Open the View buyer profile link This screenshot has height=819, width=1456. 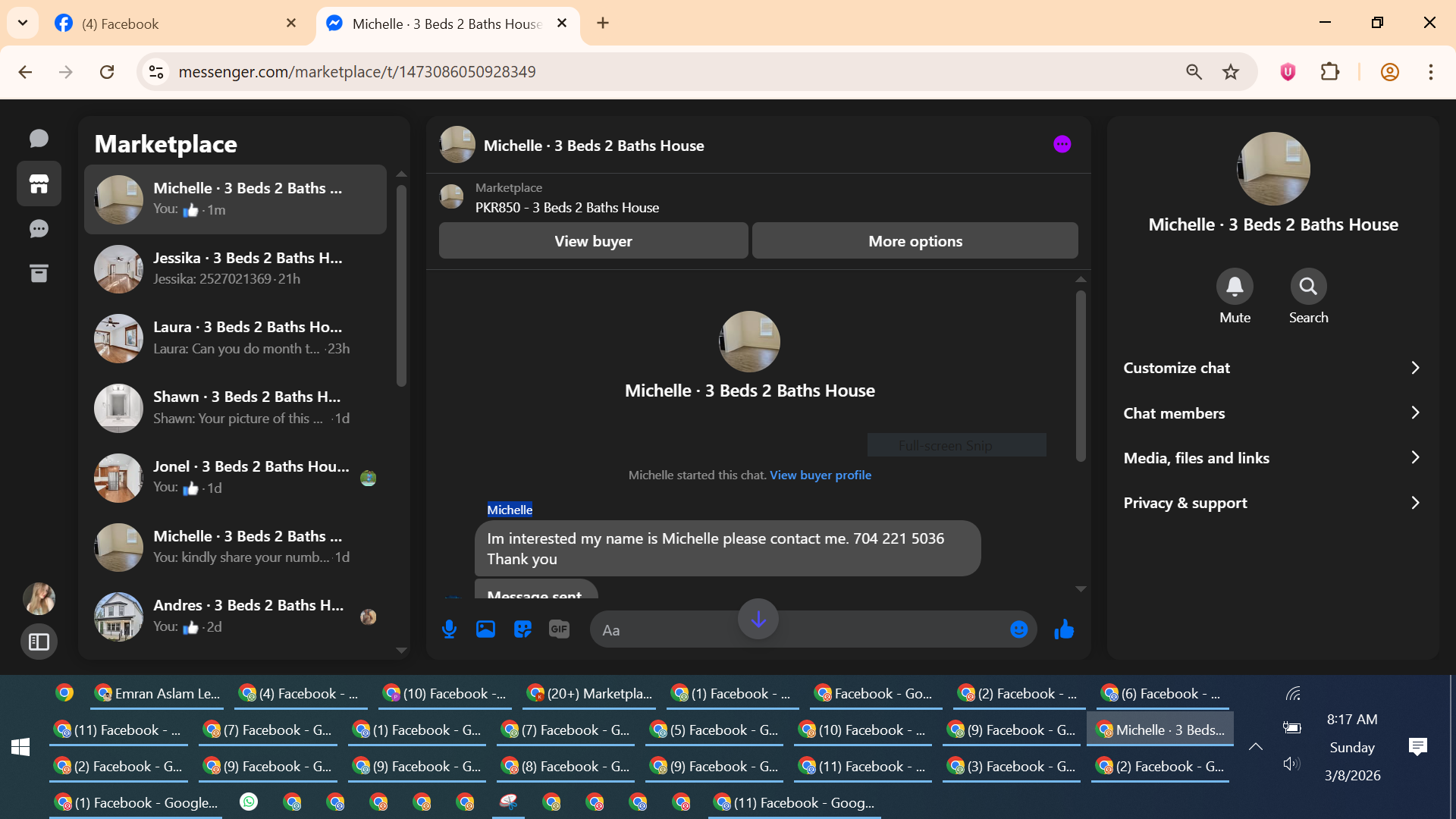[820, 475]
